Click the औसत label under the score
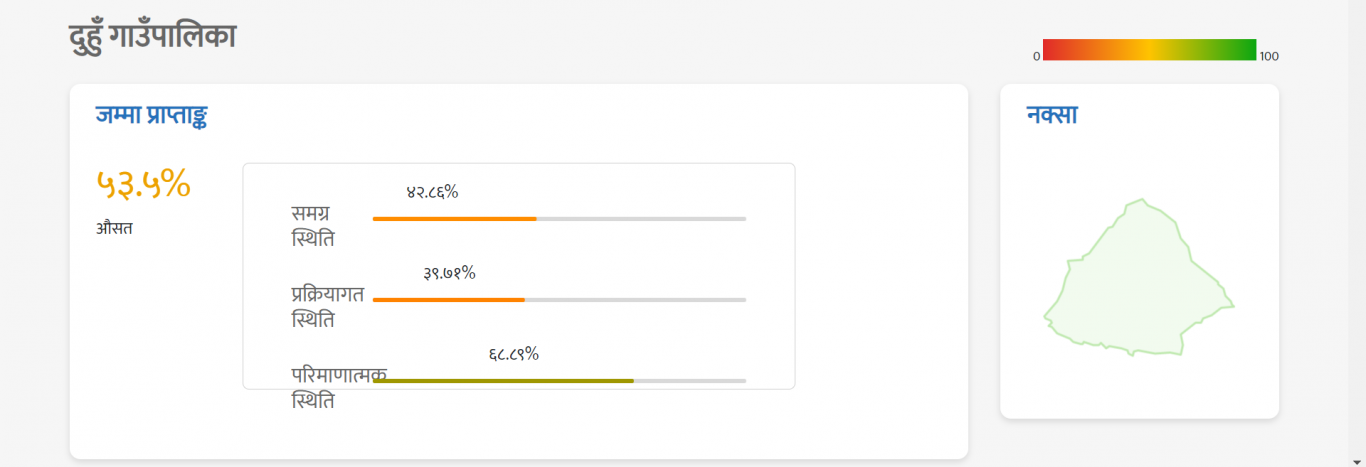The height and width of the screenshot is (467, 1366). point(115,228)
